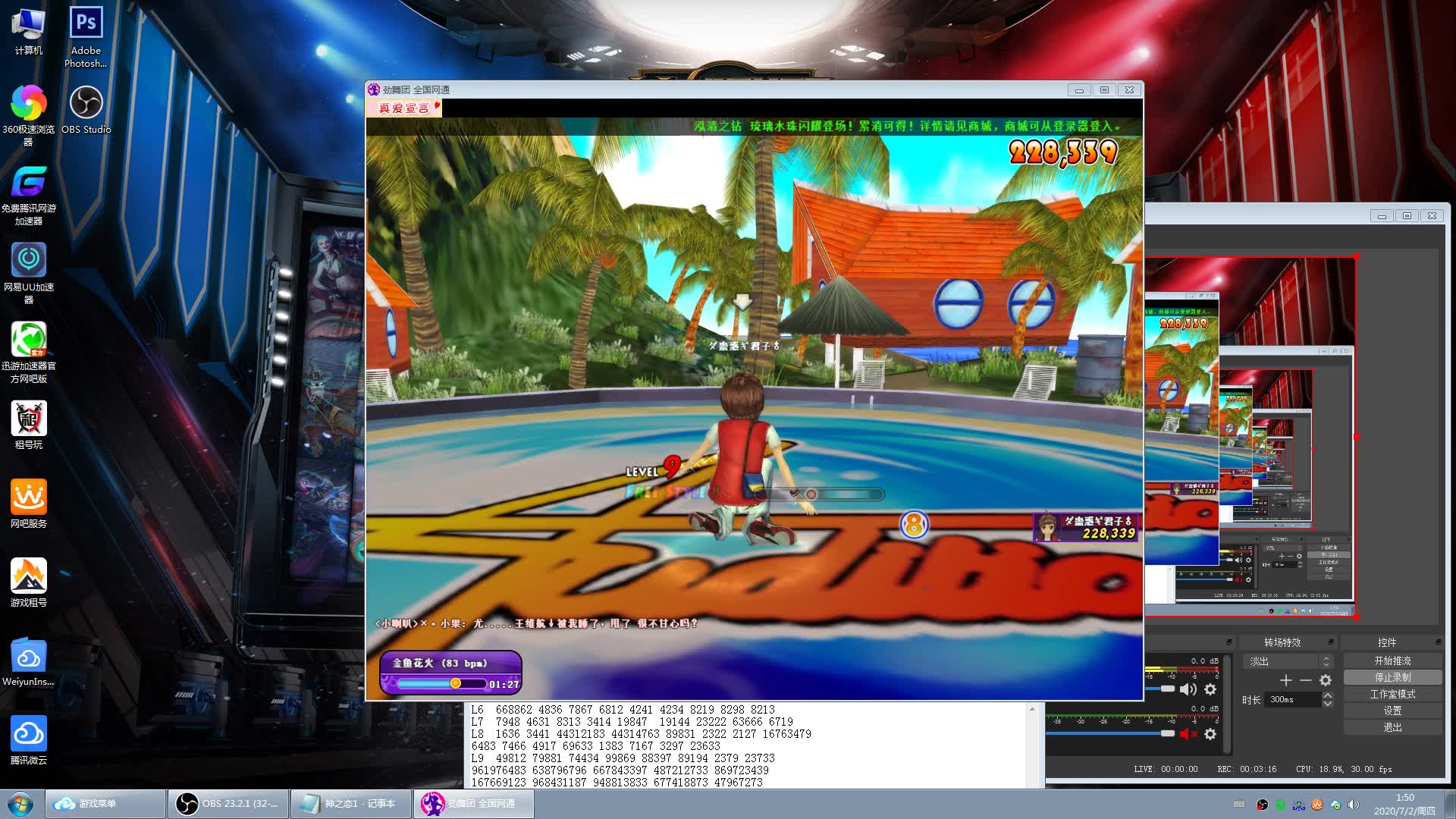Open the system volume tray icon
The width and height of the screenshot is (1456, 819).
[x=1354, y=805]
